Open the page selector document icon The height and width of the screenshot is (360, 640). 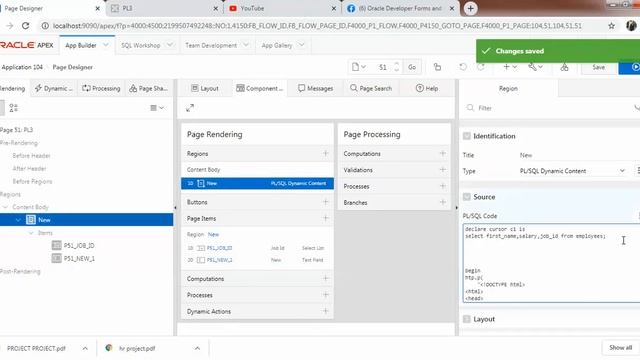pos(358,67)
